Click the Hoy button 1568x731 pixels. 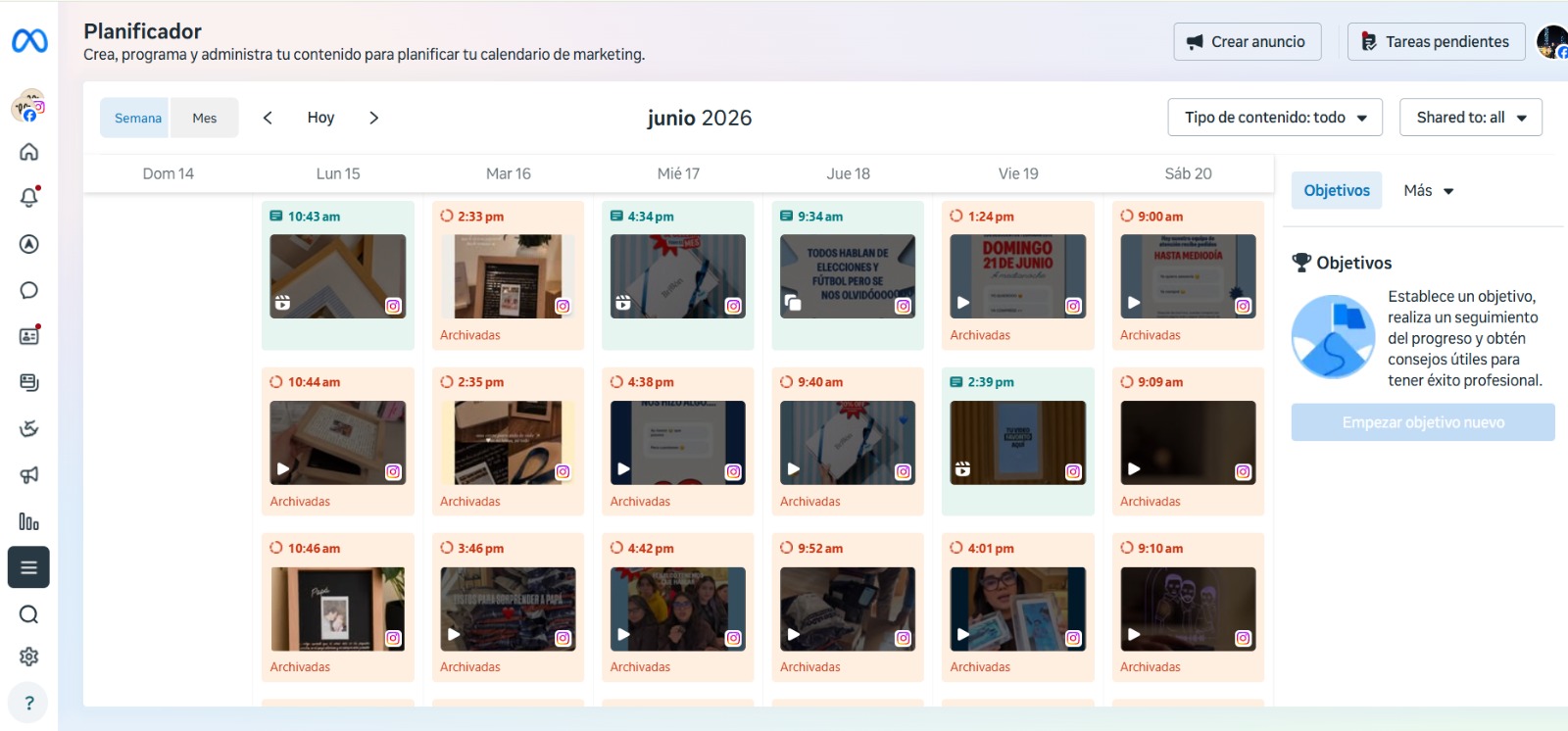point(320,118)
